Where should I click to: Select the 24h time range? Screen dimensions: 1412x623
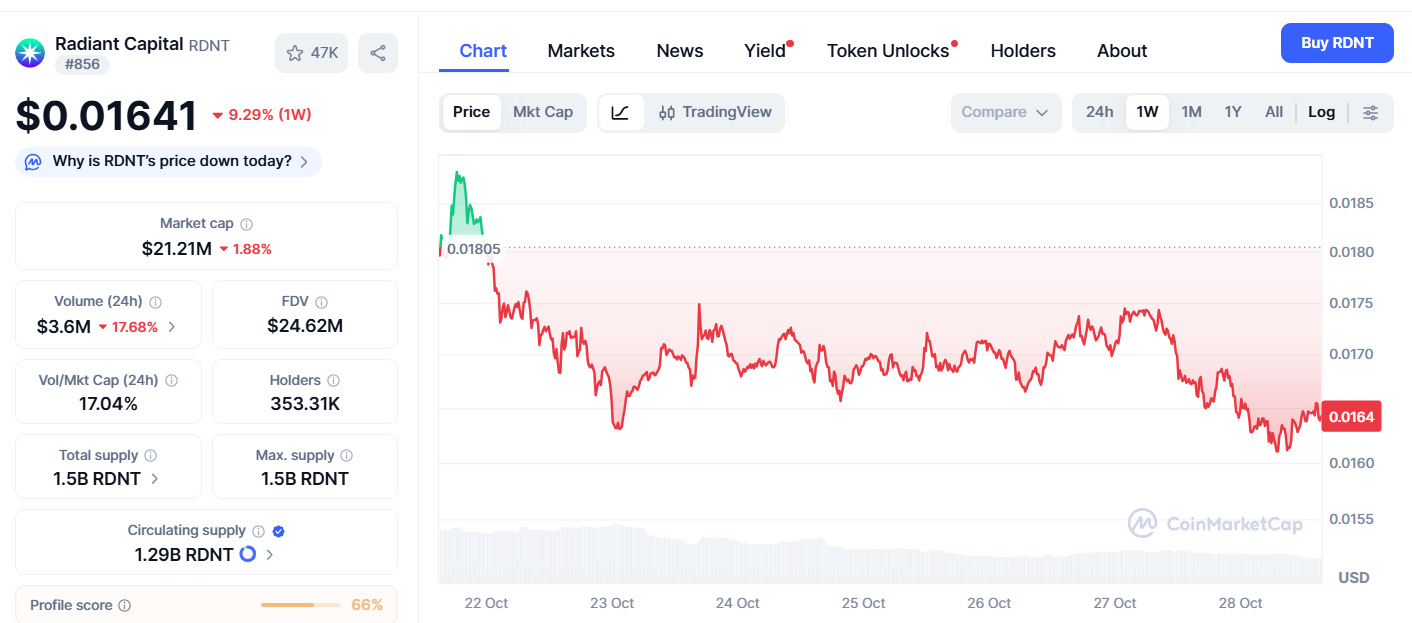1099,112
